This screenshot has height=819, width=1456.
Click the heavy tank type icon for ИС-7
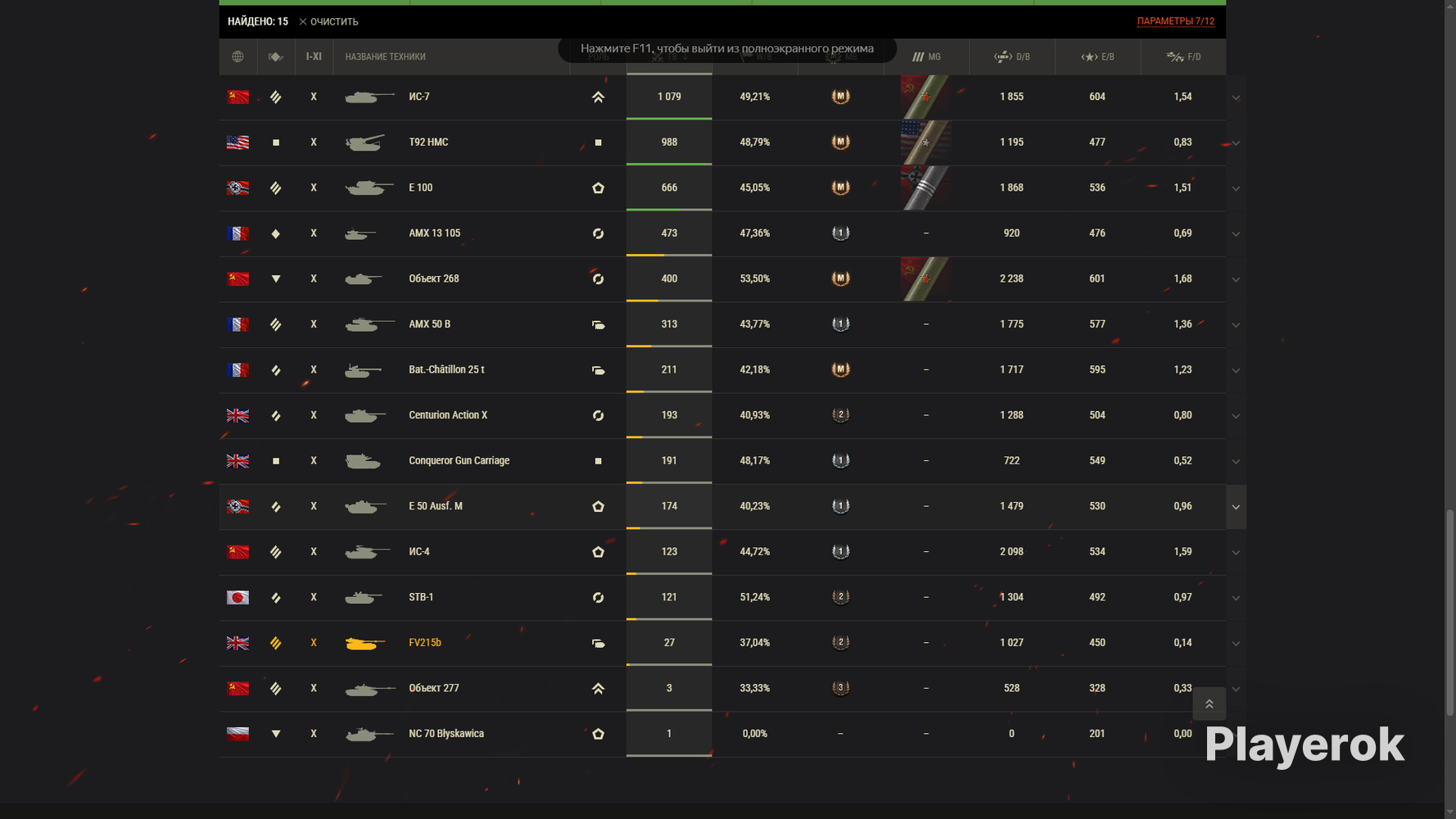pos(276,97)
